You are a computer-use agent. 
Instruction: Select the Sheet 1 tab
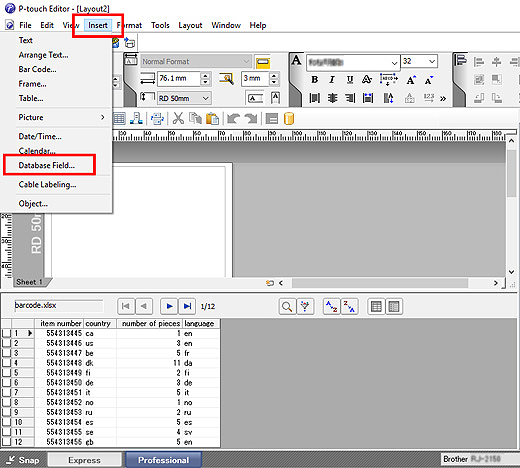[30, 282]
